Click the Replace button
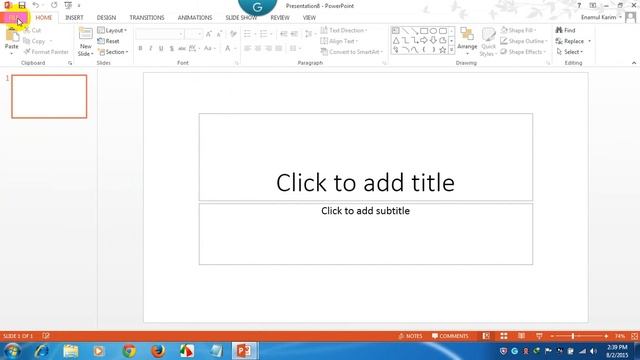640x360 pixels. point(573,41)
